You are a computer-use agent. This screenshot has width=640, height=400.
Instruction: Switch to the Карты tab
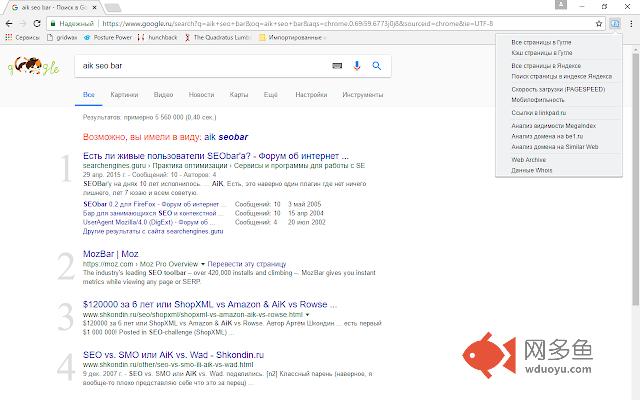point(239,95)
